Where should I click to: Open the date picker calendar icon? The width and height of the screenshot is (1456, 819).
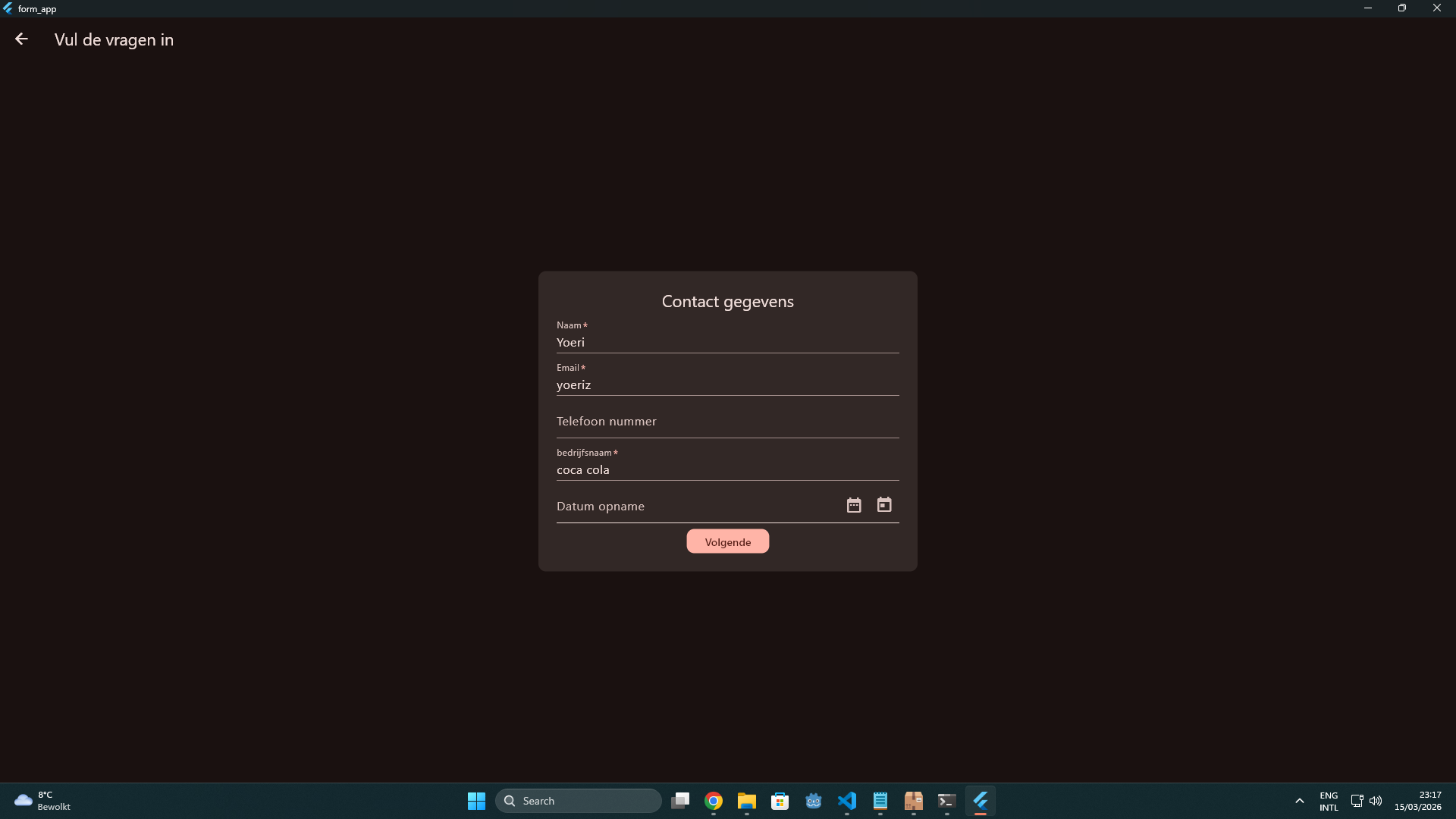pos(854,505)
